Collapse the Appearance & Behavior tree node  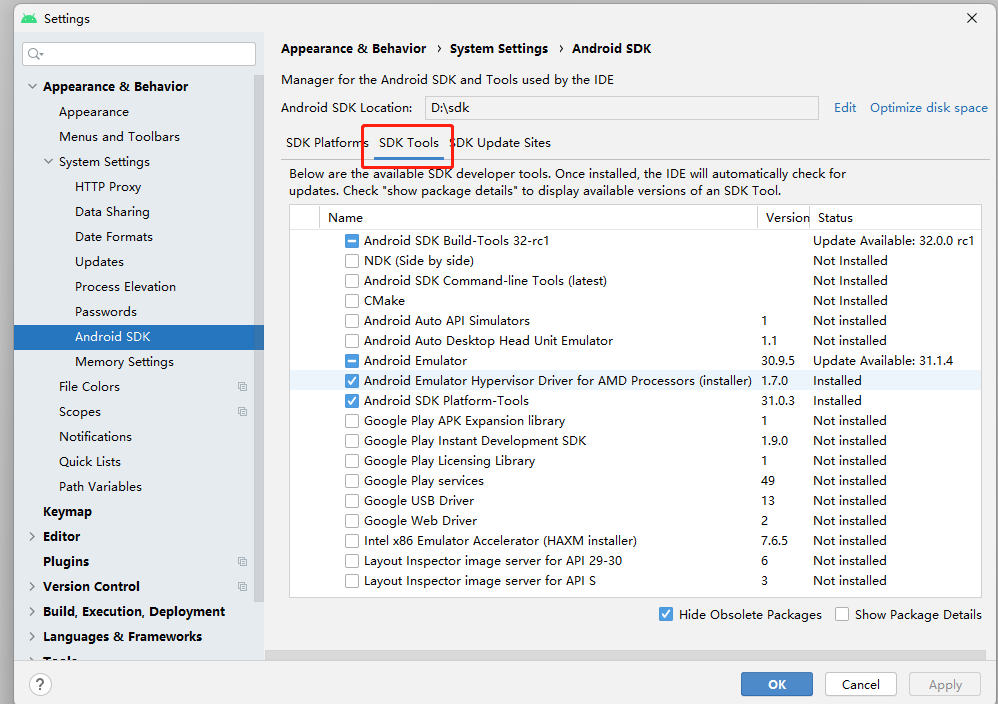point(32,86)
